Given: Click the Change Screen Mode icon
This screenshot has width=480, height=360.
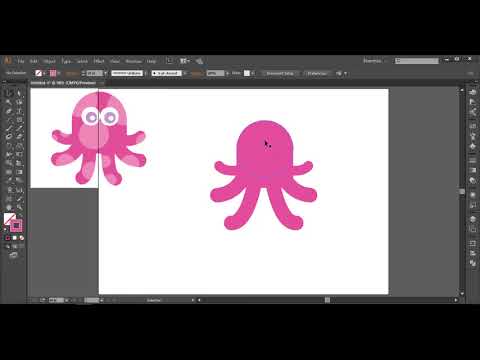Looking at the screenshot, I should pyautogui.click(x=14, y=255).
